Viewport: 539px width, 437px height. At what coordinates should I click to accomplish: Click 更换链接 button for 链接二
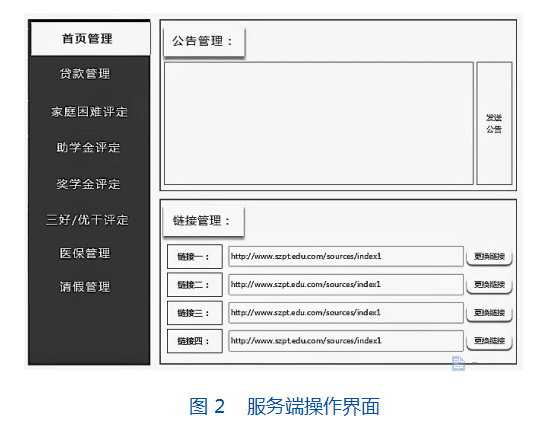[489, 285]
